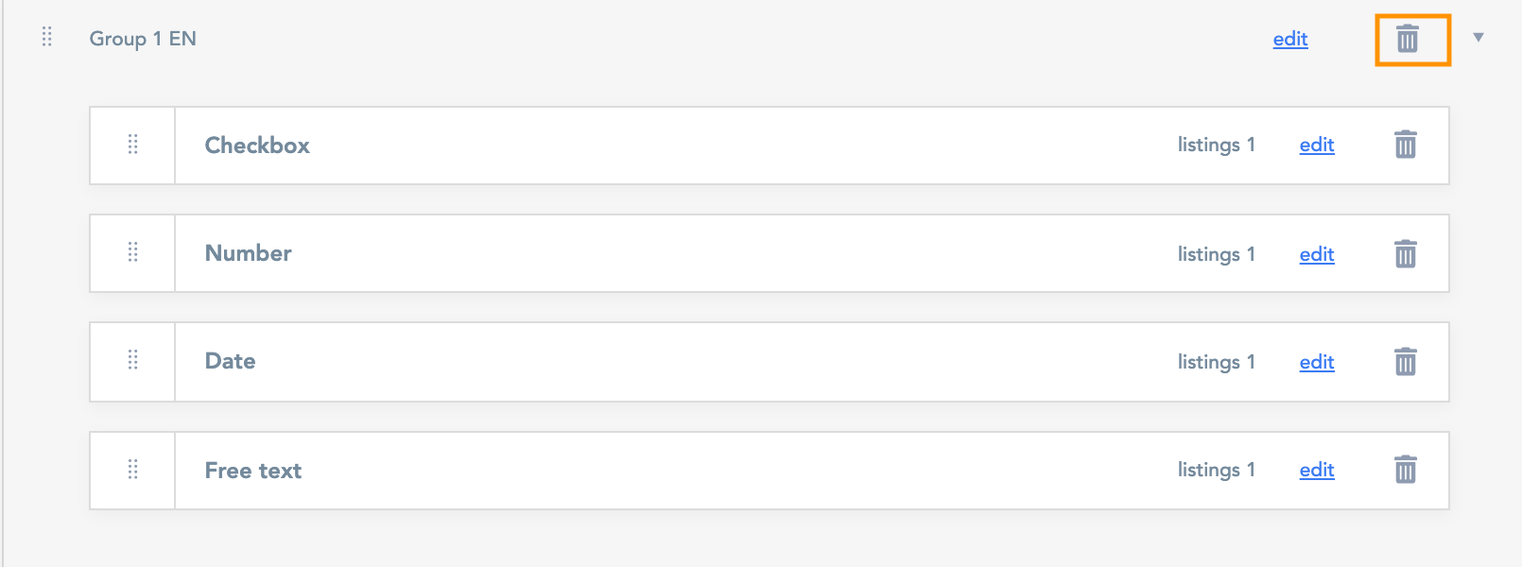Click listings 1 on Free text row
Image resolution: width=1522 pixels, height=567 pixels.
click(x=1216, y=470)
